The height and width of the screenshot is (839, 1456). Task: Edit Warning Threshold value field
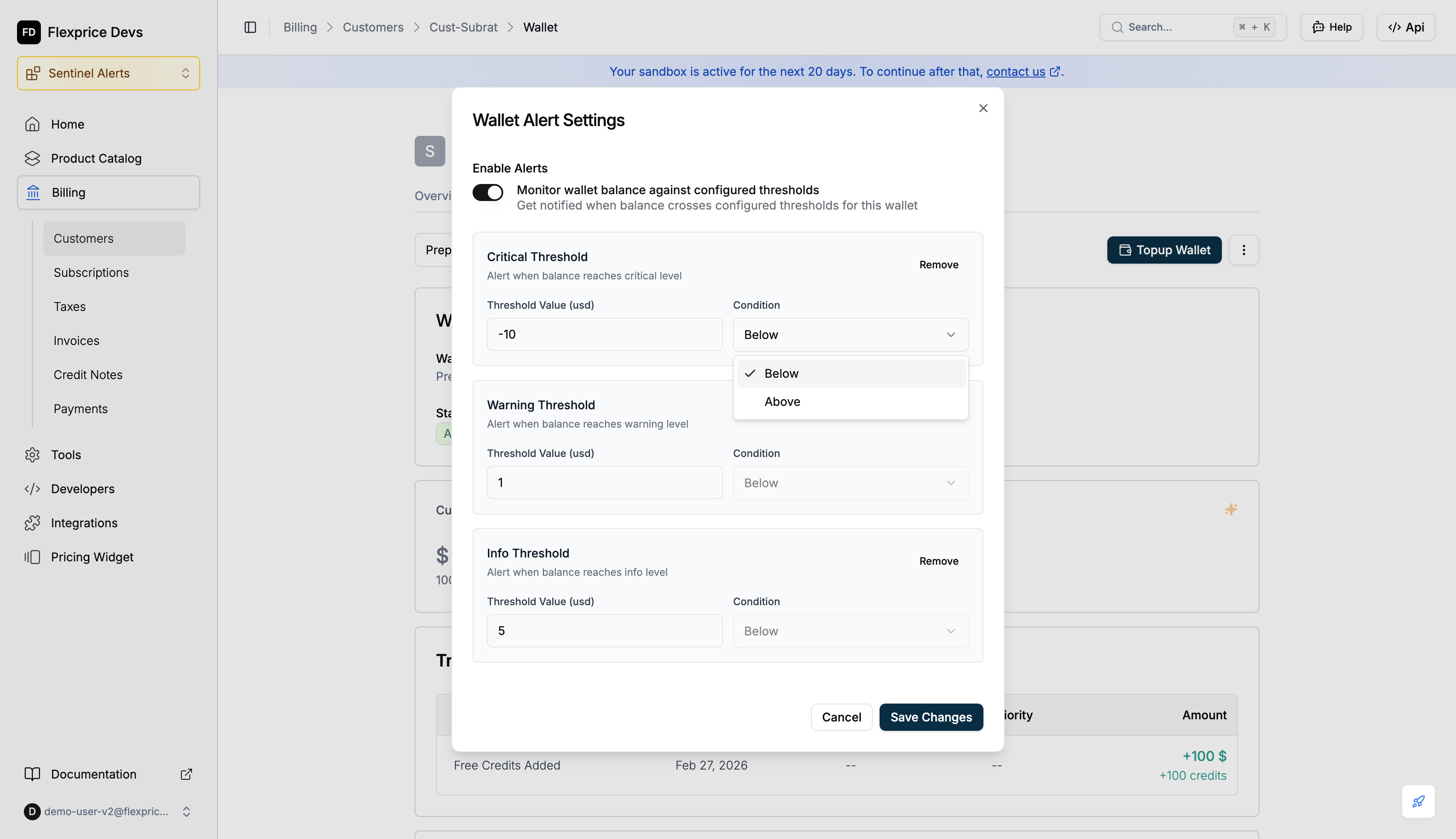click(x=604, y=482)
